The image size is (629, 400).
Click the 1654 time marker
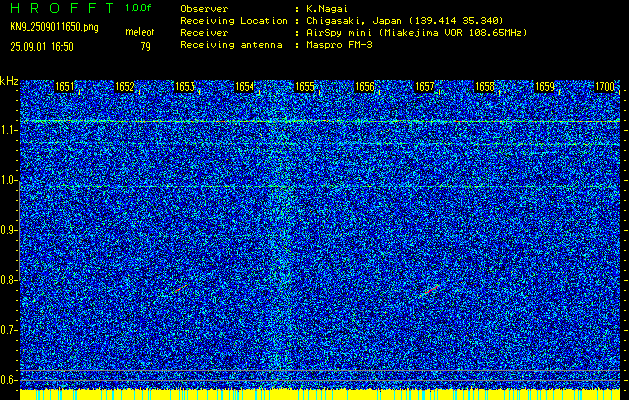244,87
